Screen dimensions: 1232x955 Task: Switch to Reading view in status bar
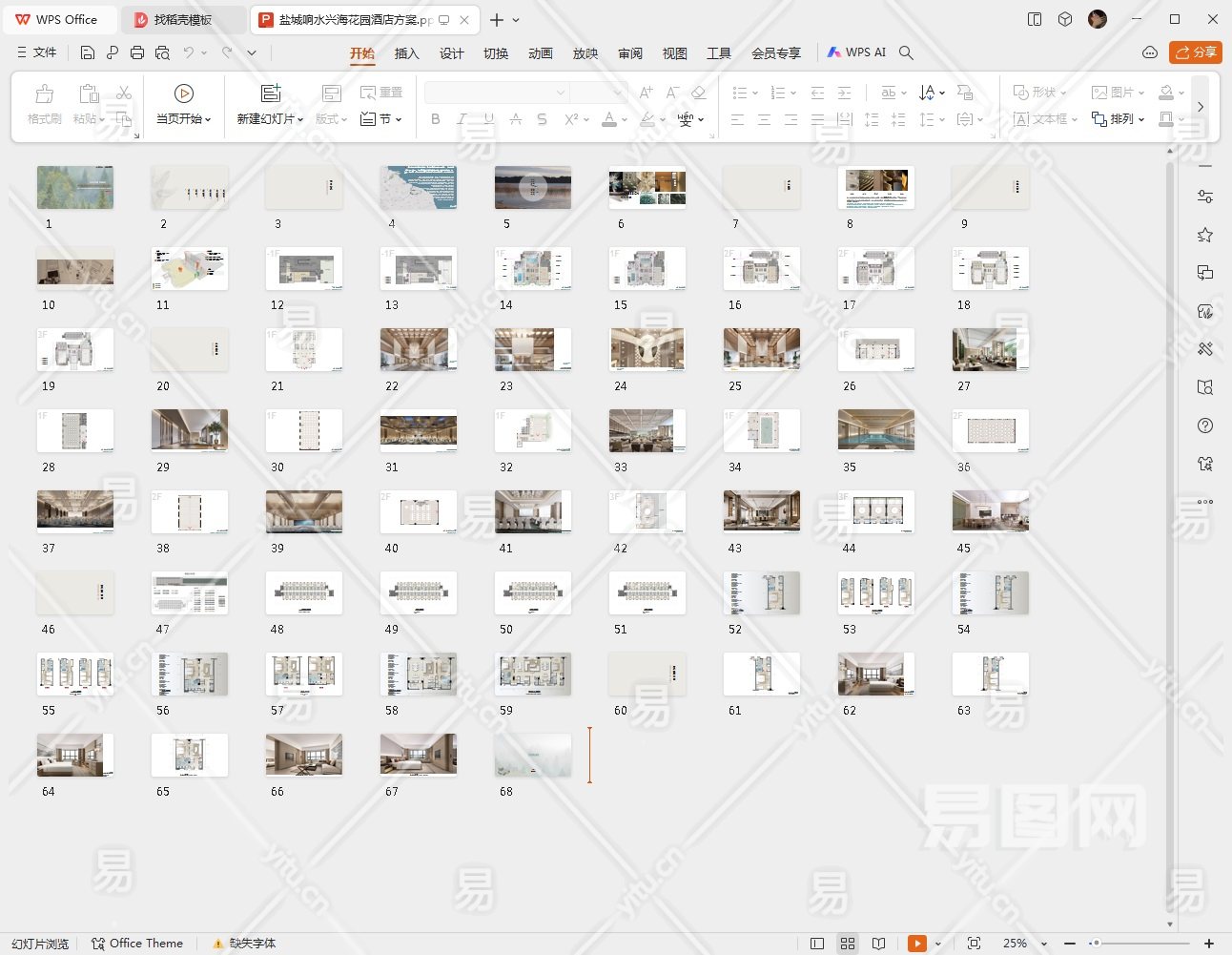tap(878, 944)
